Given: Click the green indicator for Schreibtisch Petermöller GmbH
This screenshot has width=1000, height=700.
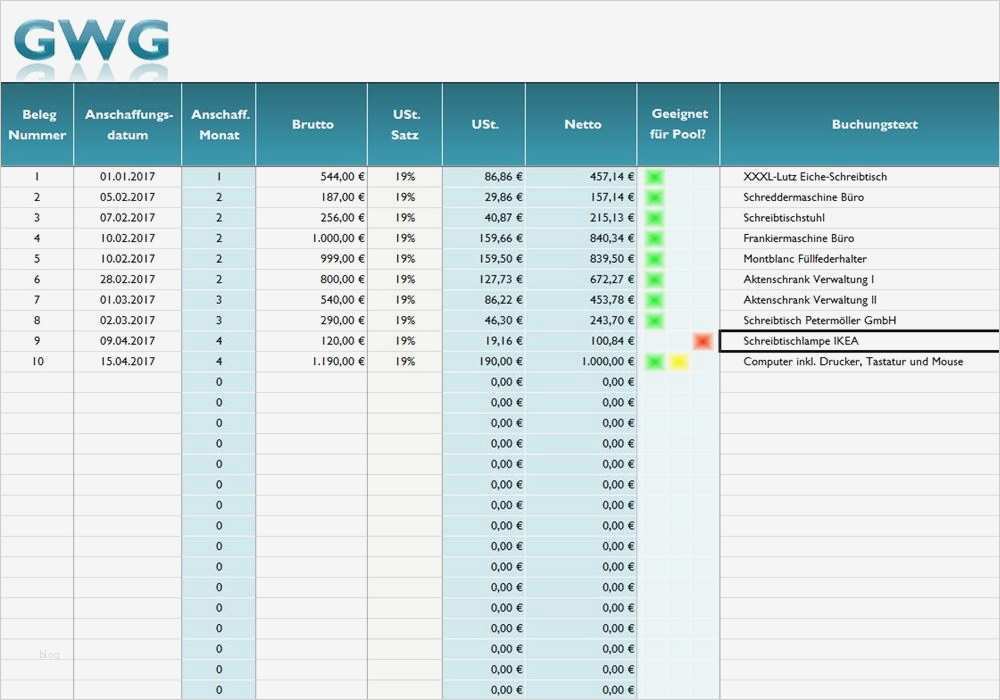Looking at the screenshot, I should pos(653,320).
